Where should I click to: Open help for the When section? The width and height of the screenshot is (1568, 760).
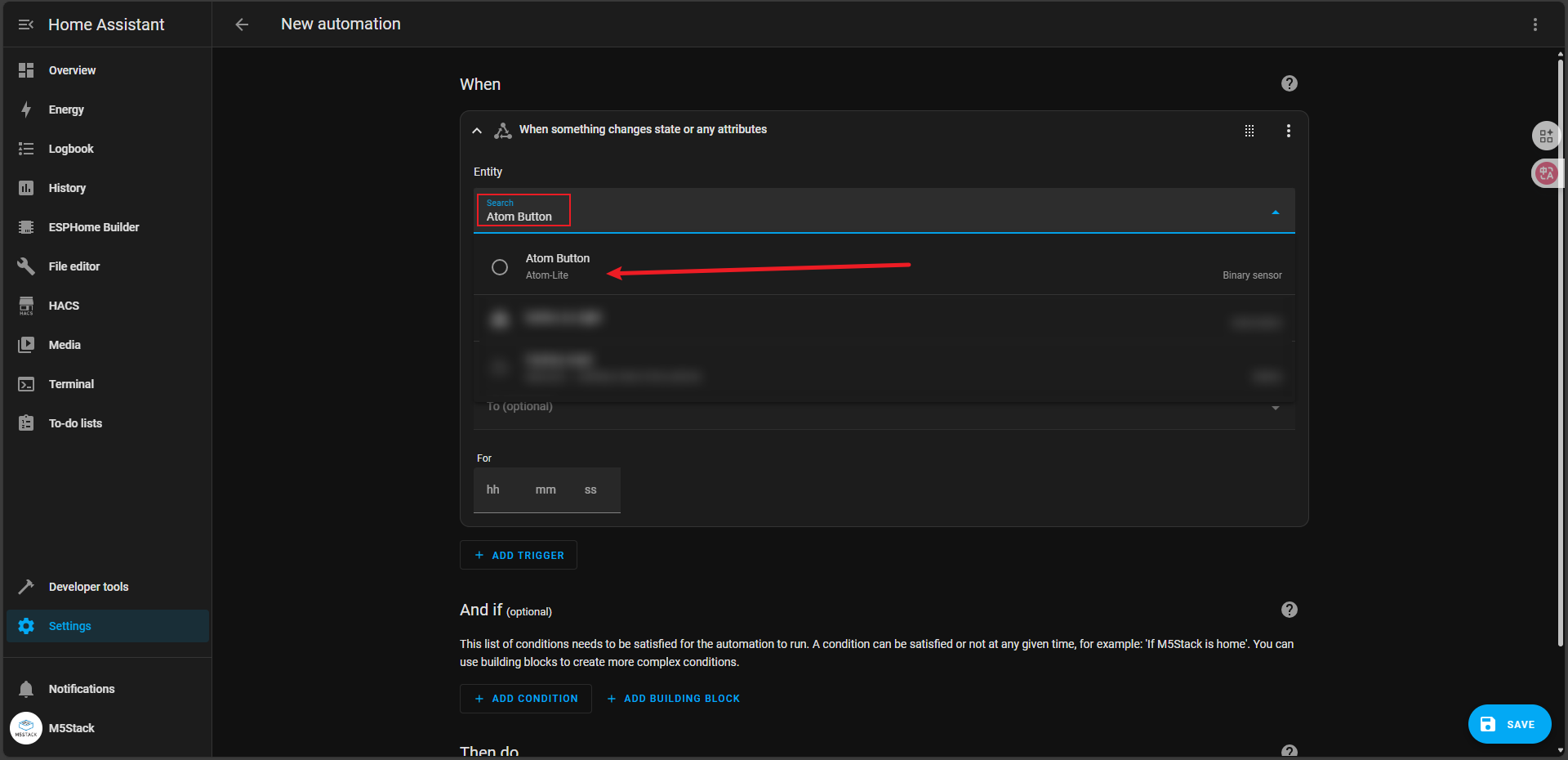pos(1290,83)
